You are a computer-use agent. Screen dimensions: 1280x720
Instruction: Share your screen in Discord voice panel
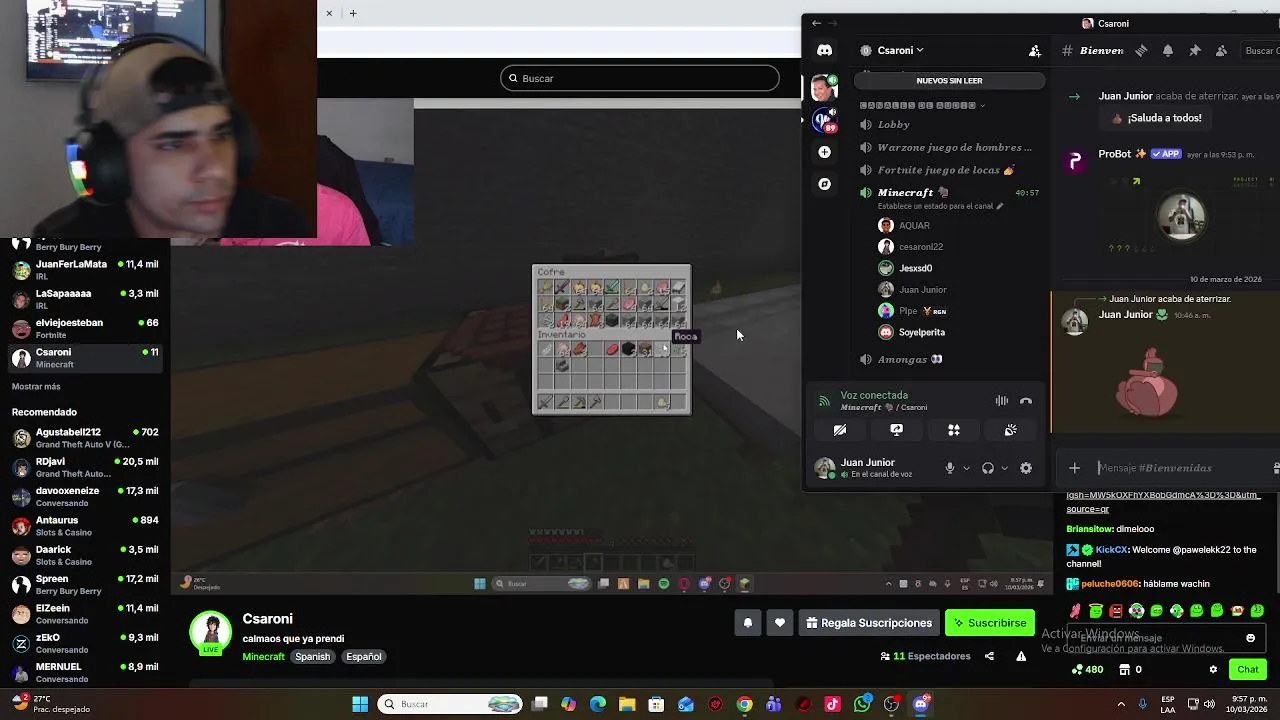[x=896, y=430]
